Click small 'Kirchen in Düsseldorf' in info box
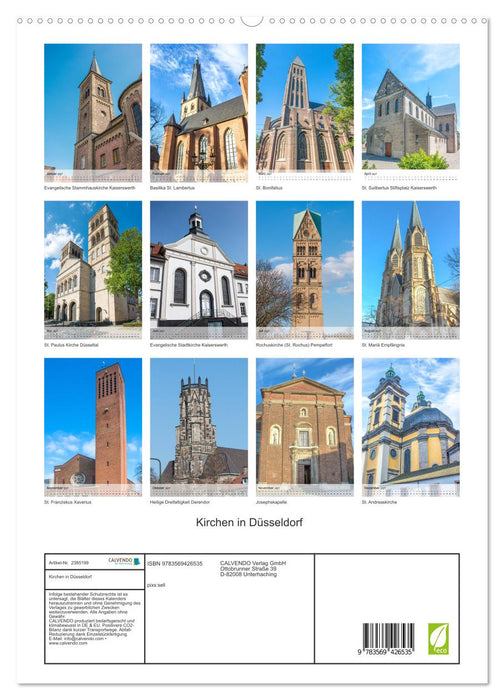This screenshot has height=700, width=504. click(x=70, y=577)
